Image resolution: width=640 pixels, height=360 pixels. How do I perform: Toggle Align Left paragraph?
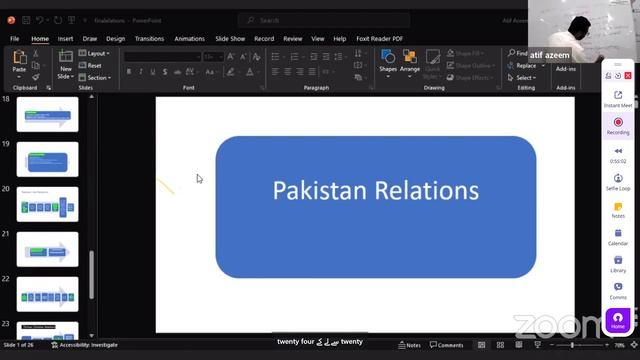point(276,72)
